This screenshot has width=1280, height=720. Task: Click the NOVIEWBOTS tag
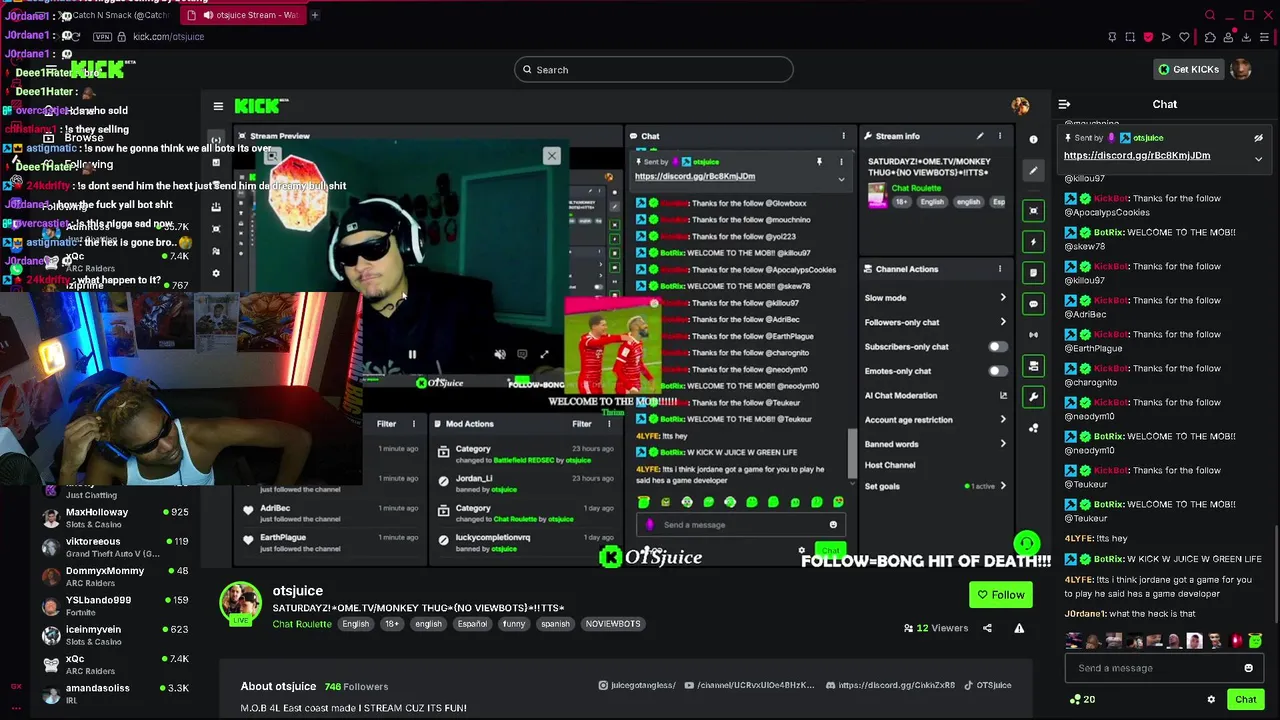point(613,624)
